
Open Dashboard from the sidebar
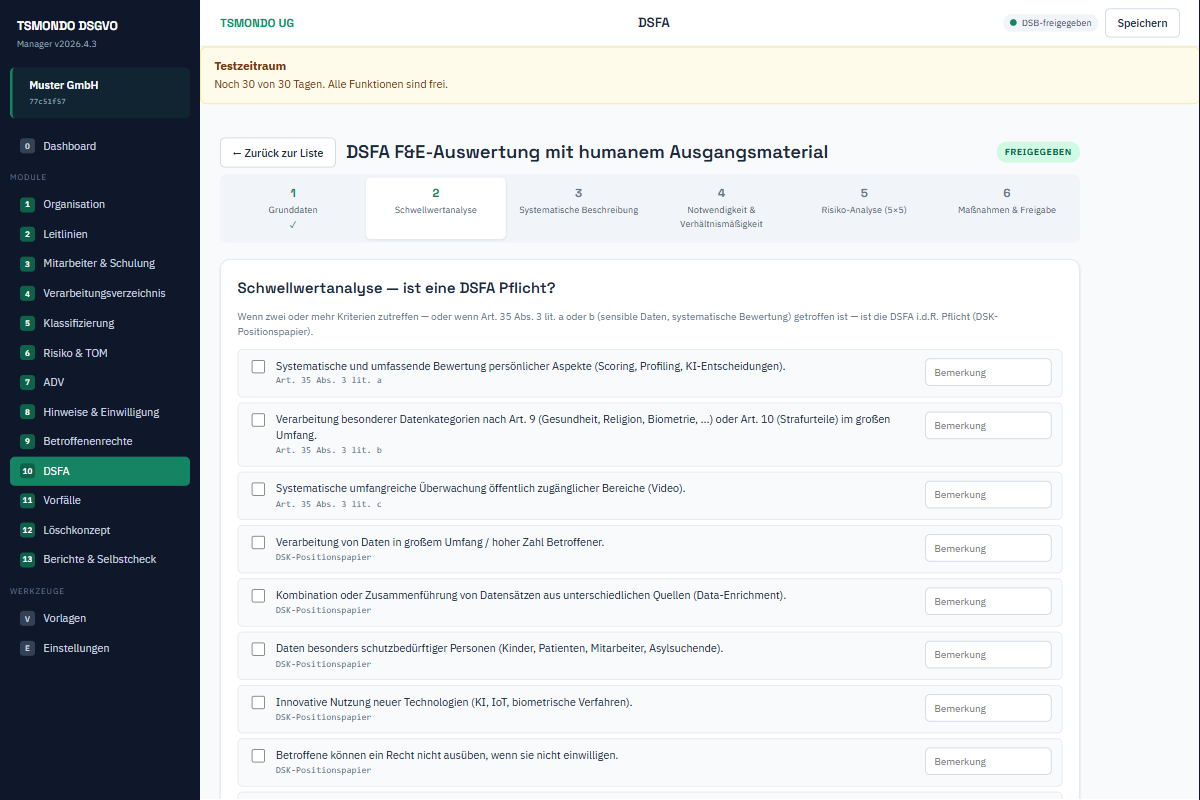pos(100,146)
